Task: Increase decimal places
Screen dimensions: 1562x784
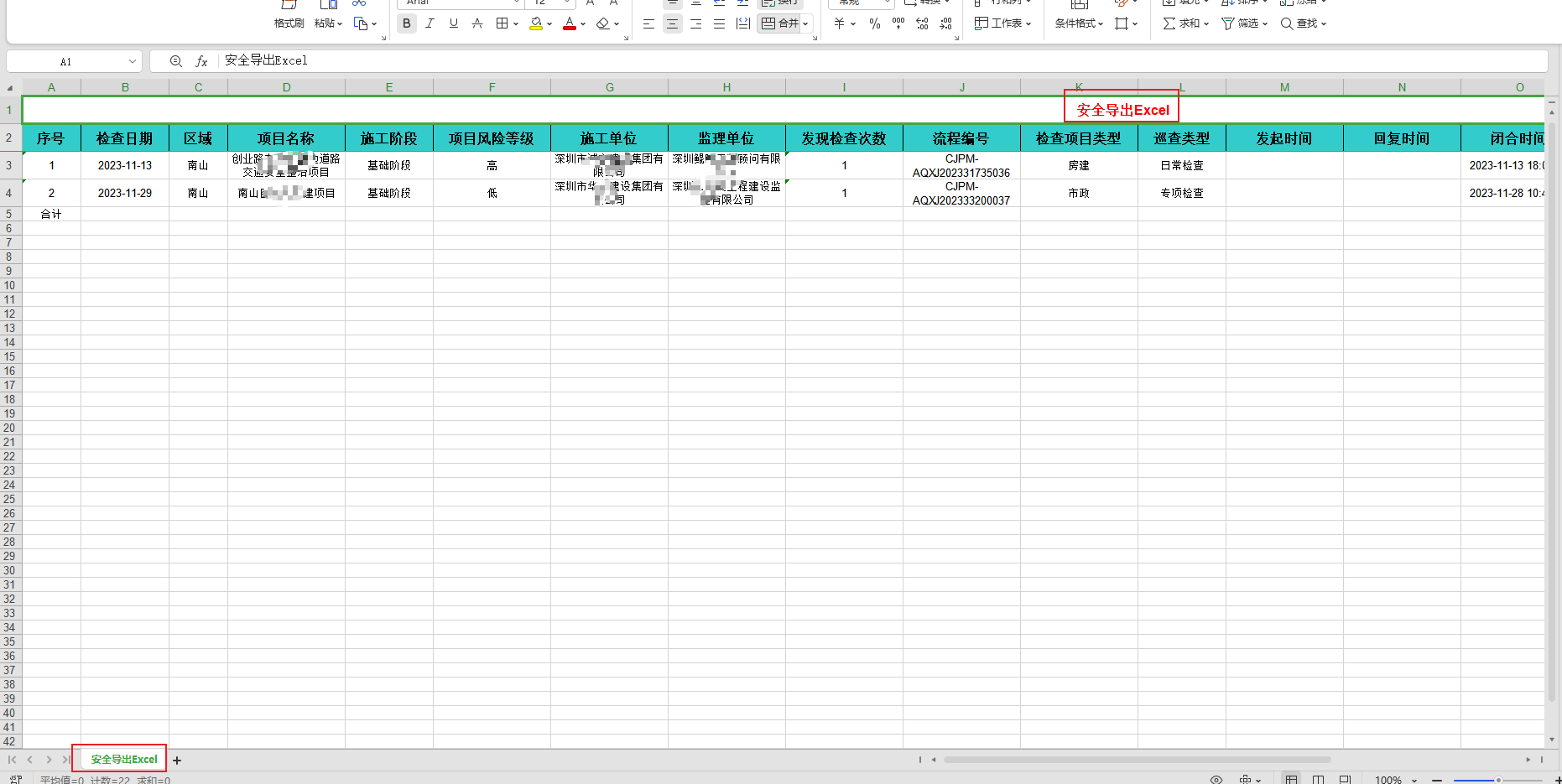Action: point(922,23)
